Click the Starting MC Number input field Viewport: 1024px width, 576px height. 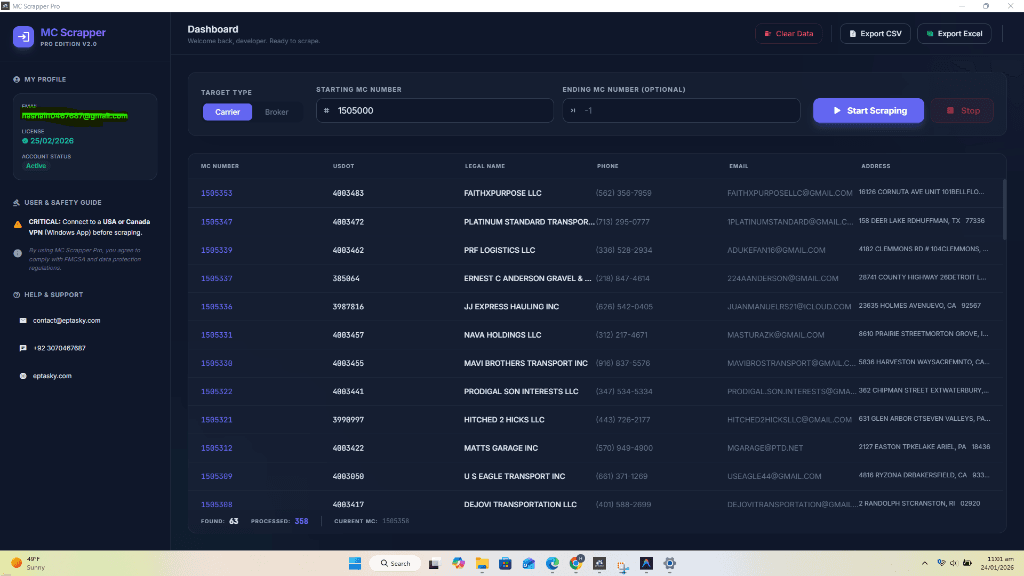coord(434,110)
